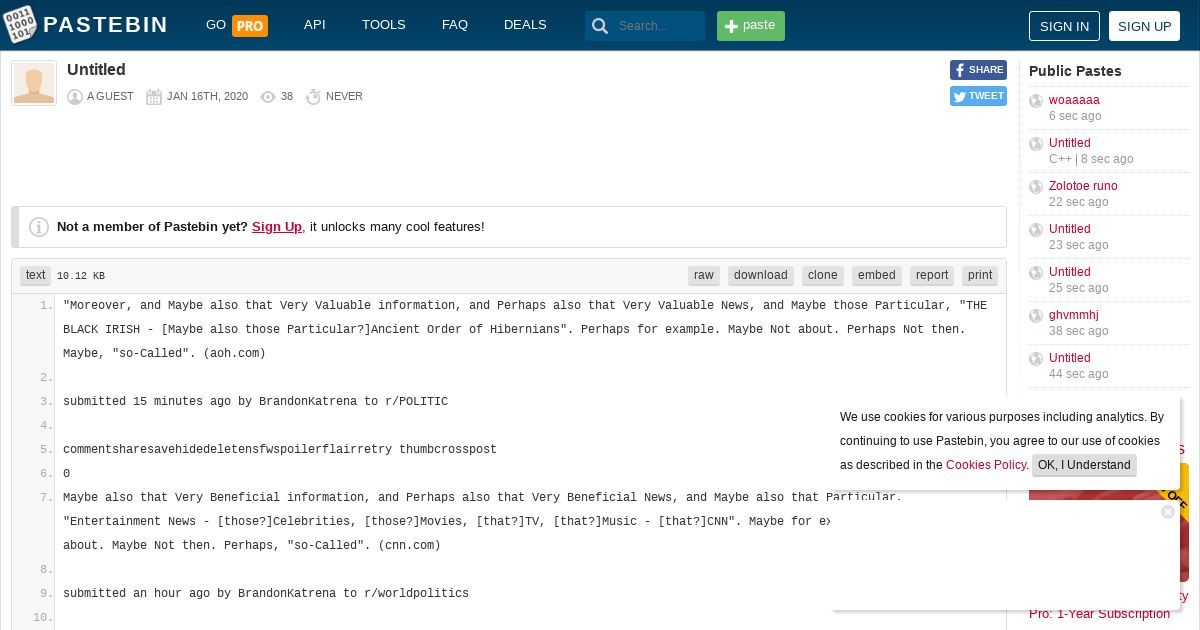The height and width of the screenshot is (630, 1200).
Task: Print the paste
Action: point(980,276)
